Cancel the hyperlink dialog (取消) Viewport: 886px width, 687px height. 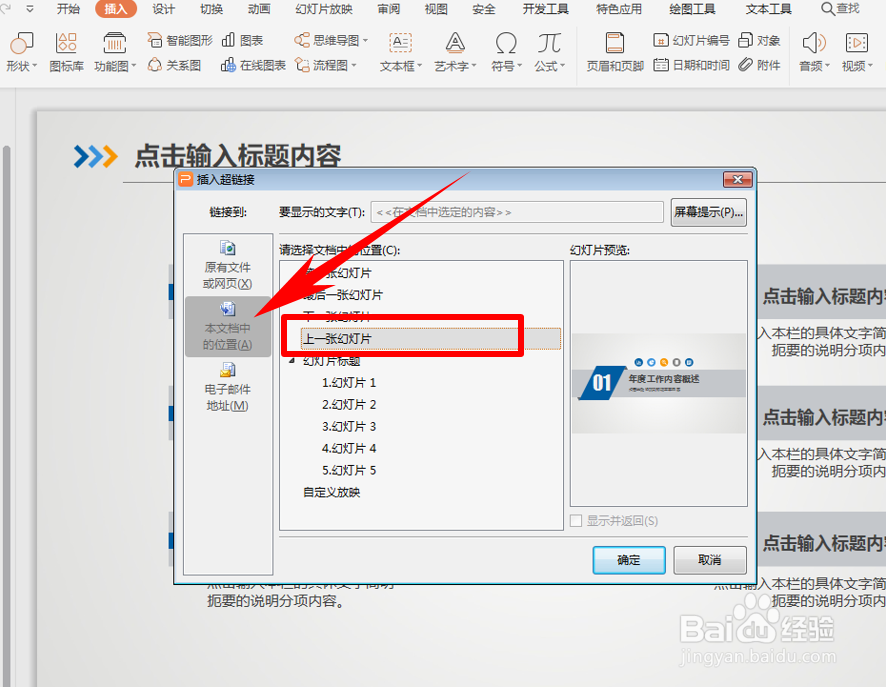click(710, 560)
